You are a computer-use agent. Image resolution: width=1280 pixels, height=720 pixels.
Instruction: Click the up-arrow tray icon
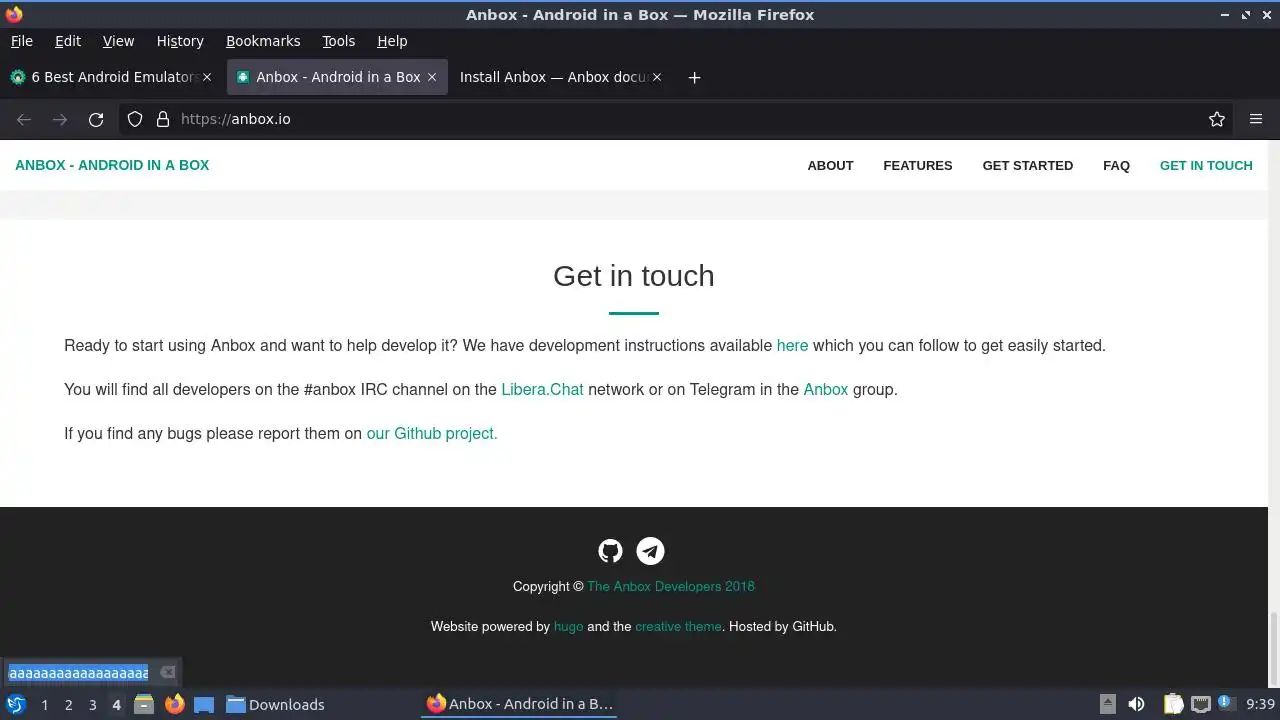coord(1107,704)
